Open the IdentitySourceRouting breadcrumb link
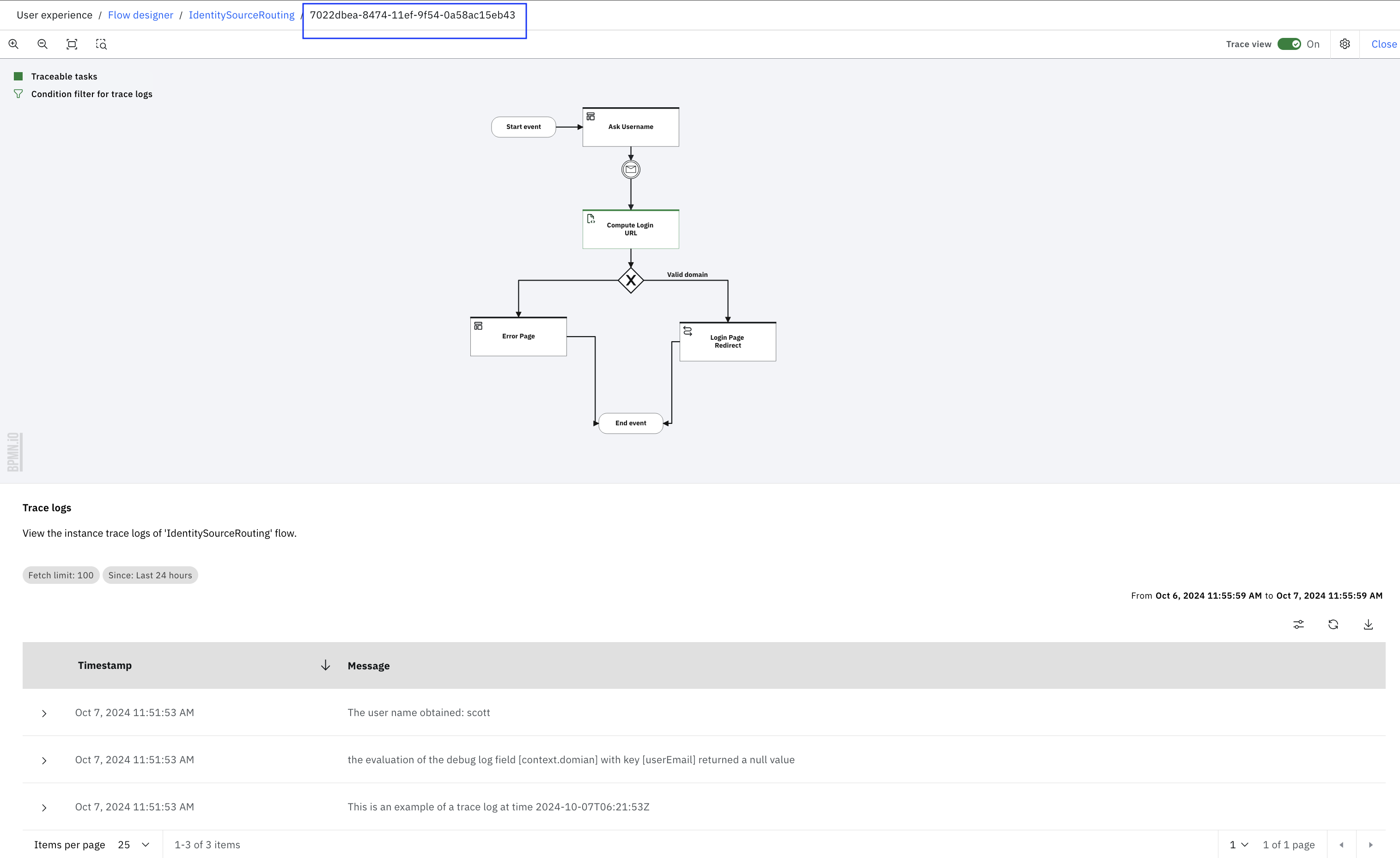 tap(242, 15)
